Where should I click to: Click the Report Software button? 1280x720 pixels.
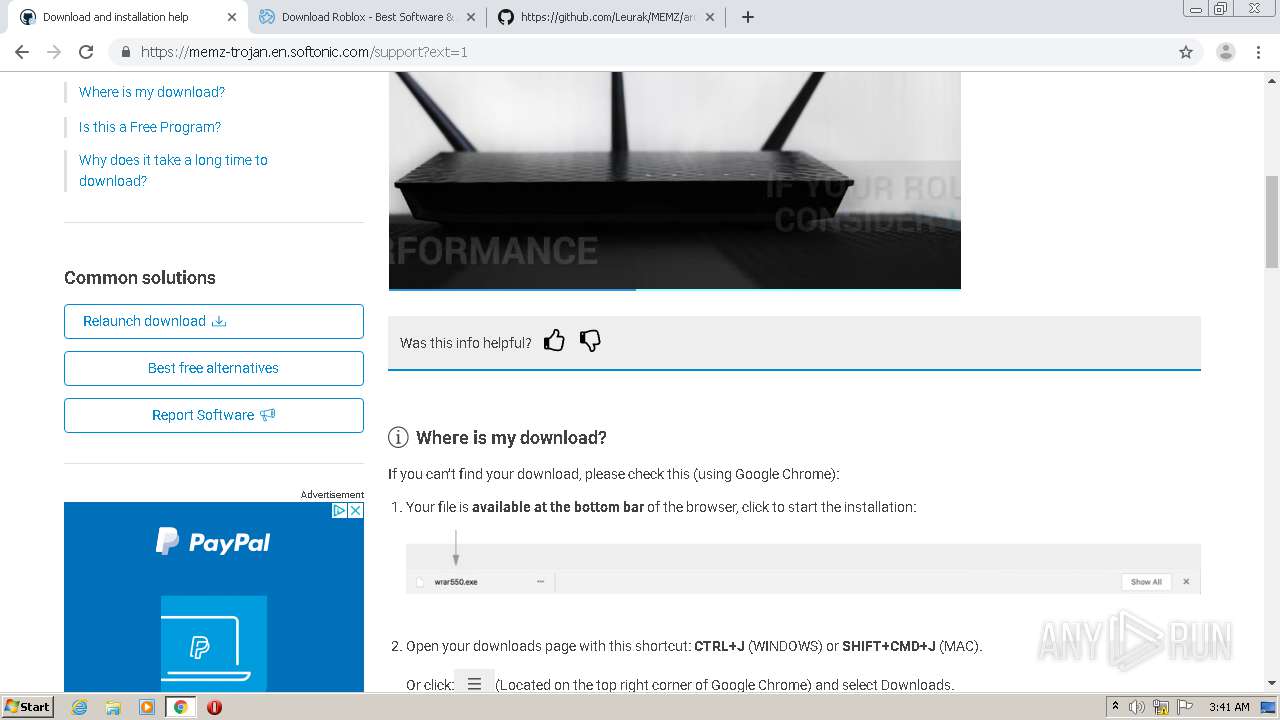214,415
